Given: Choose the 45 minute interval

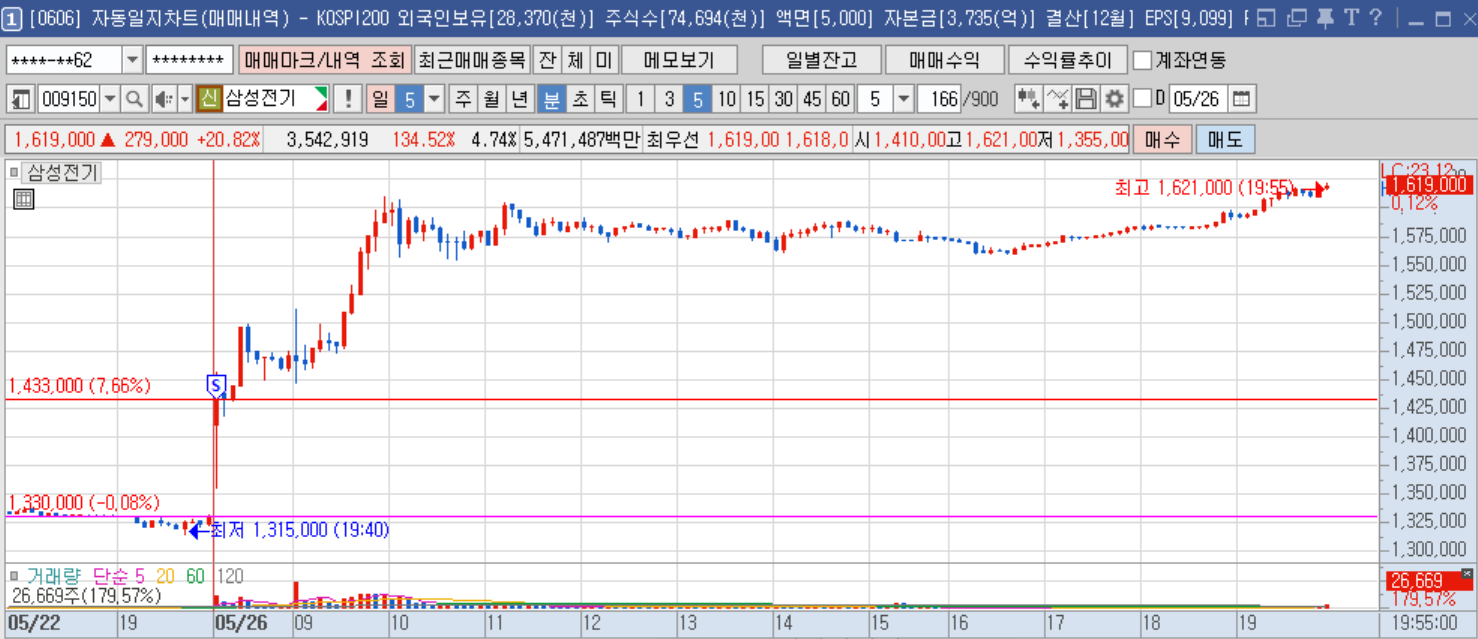Looking at the screenshot, I should click(x=812, y=99).
